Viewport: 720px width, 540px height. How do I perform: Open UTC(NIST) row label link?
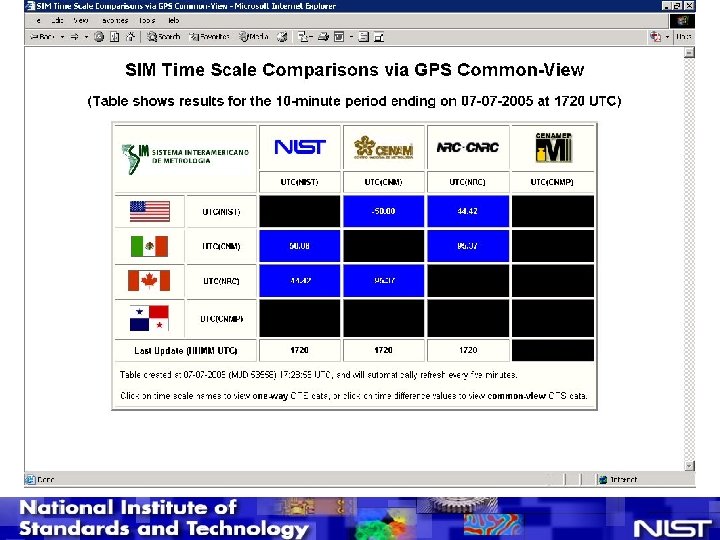(221, 212)
